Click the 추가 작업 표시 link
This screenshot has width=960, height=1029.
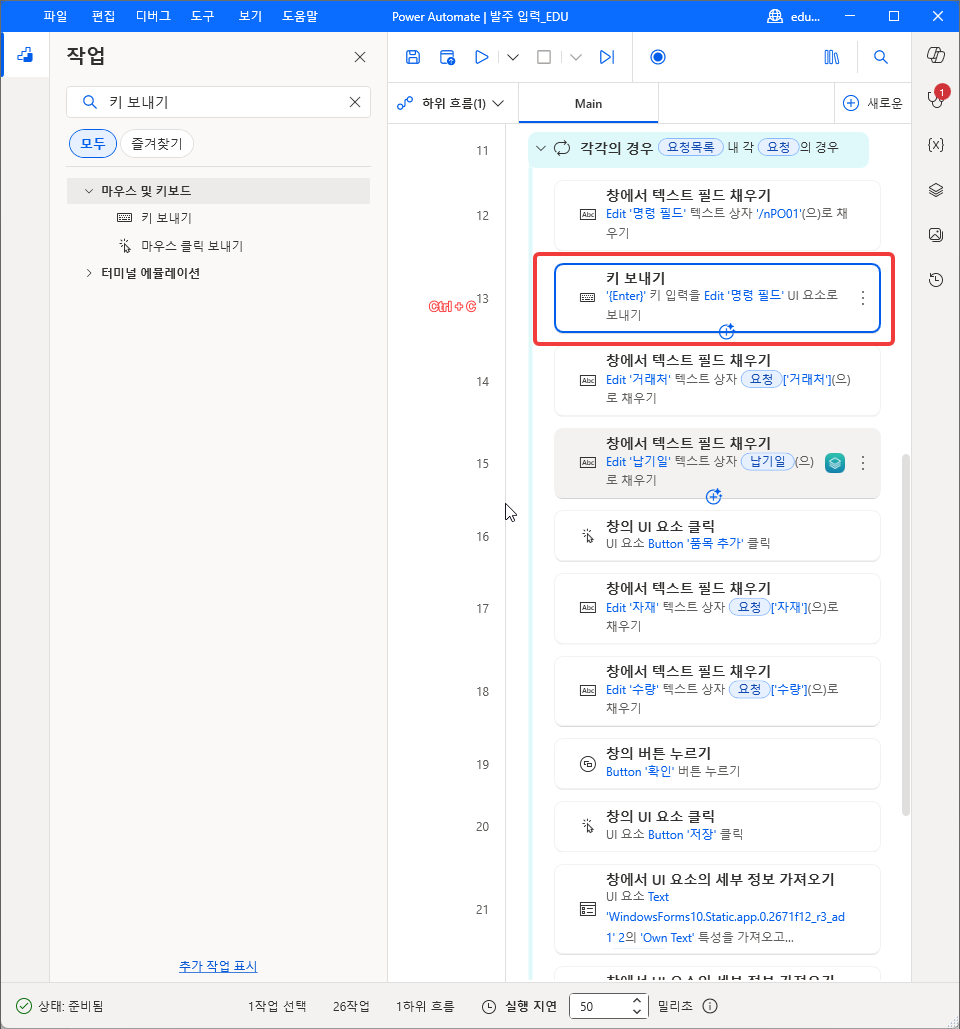[x=218, y=965]
